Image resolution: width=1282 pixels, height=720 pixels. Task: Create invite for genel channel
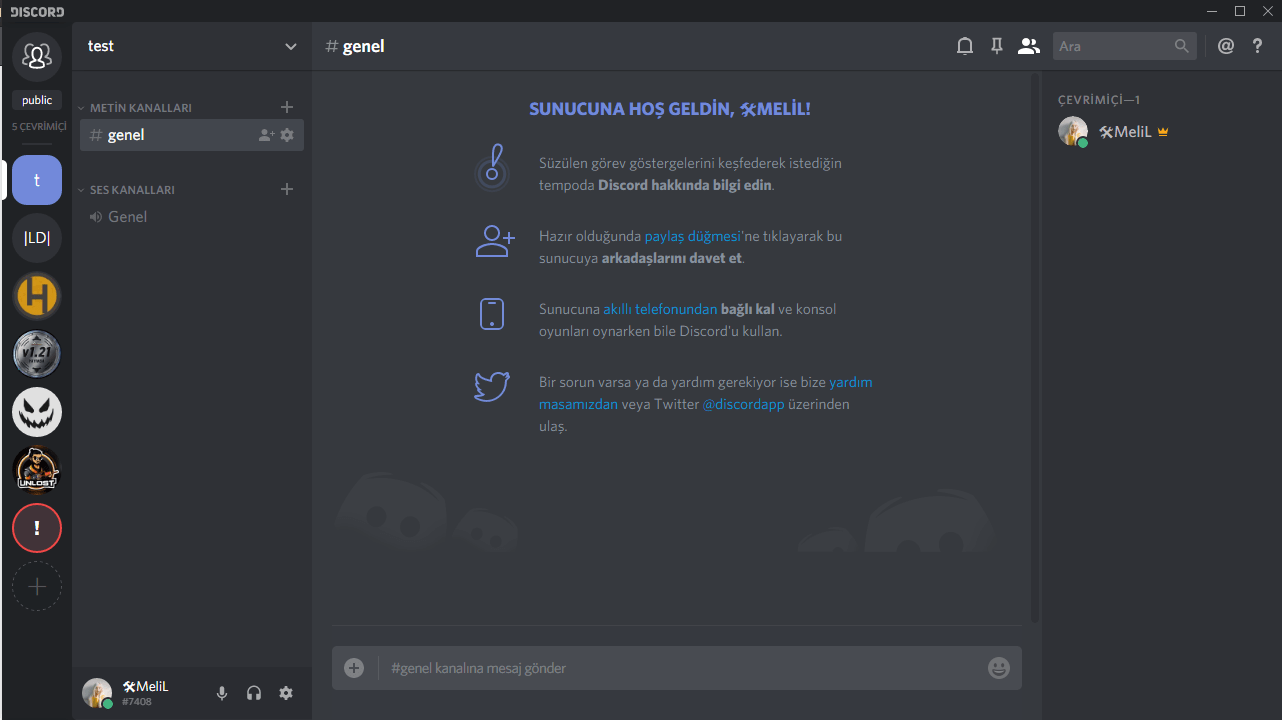(266, 135)
